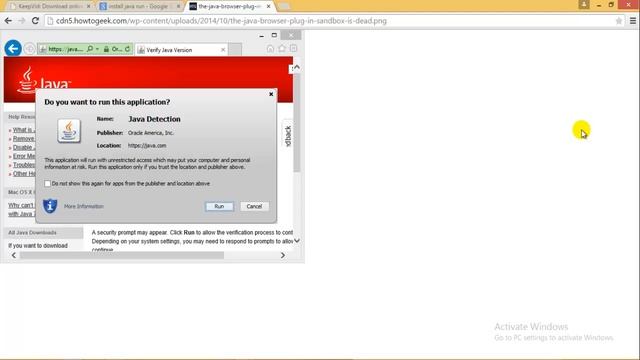Click the Internet Explorer tools gear icon

(x=293, y=49)
